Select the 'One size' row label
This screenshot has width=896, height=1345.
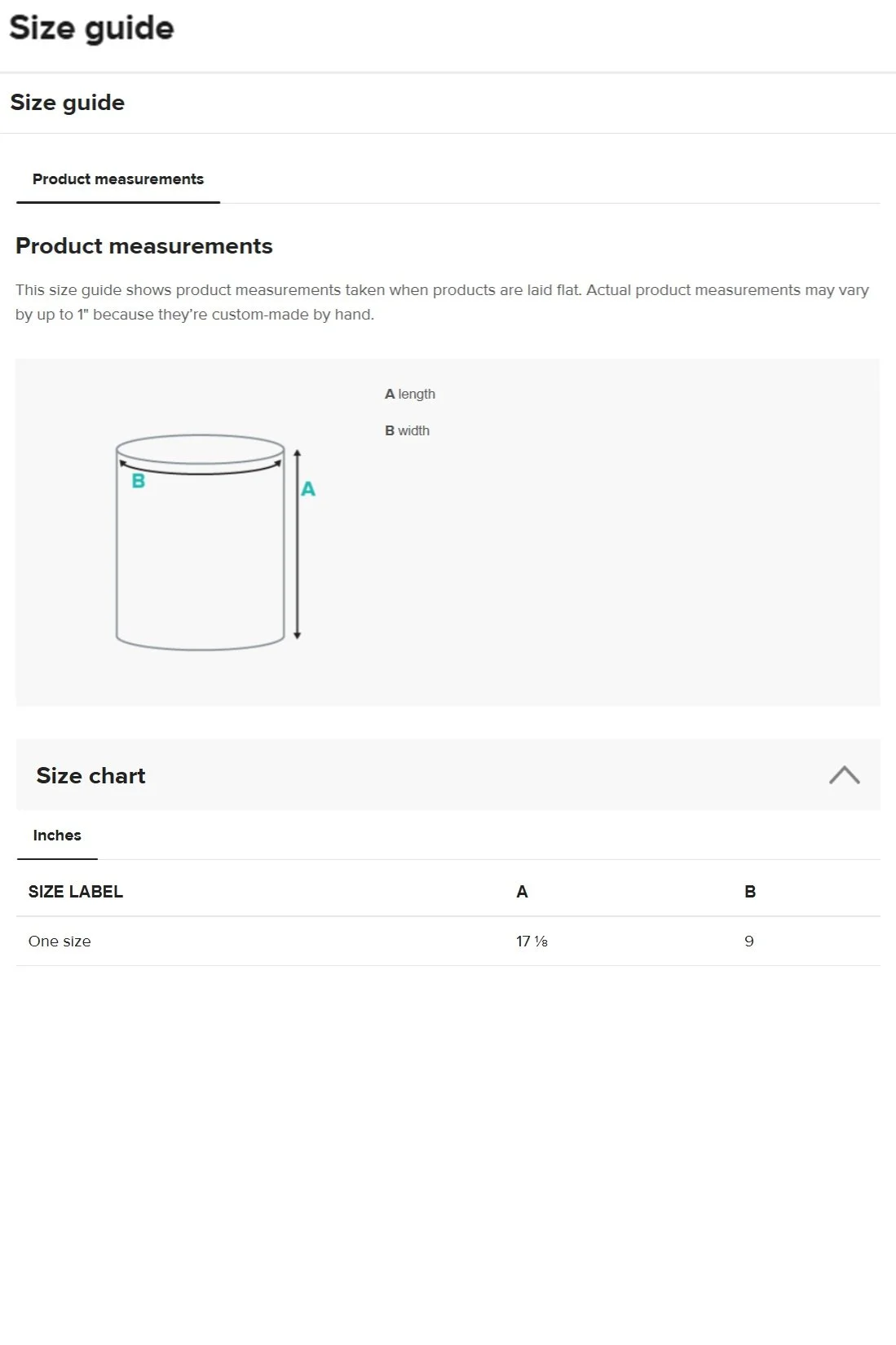60,941
